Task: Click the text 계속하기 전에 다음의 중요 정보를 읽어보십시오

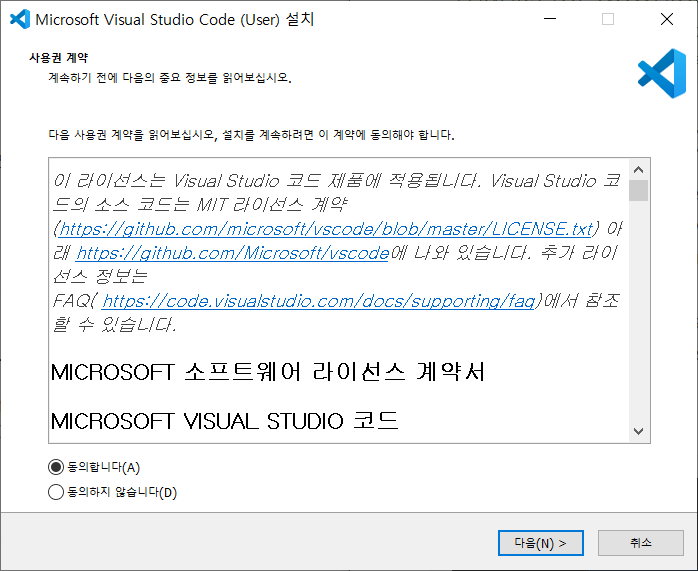Action: [170, 78]
